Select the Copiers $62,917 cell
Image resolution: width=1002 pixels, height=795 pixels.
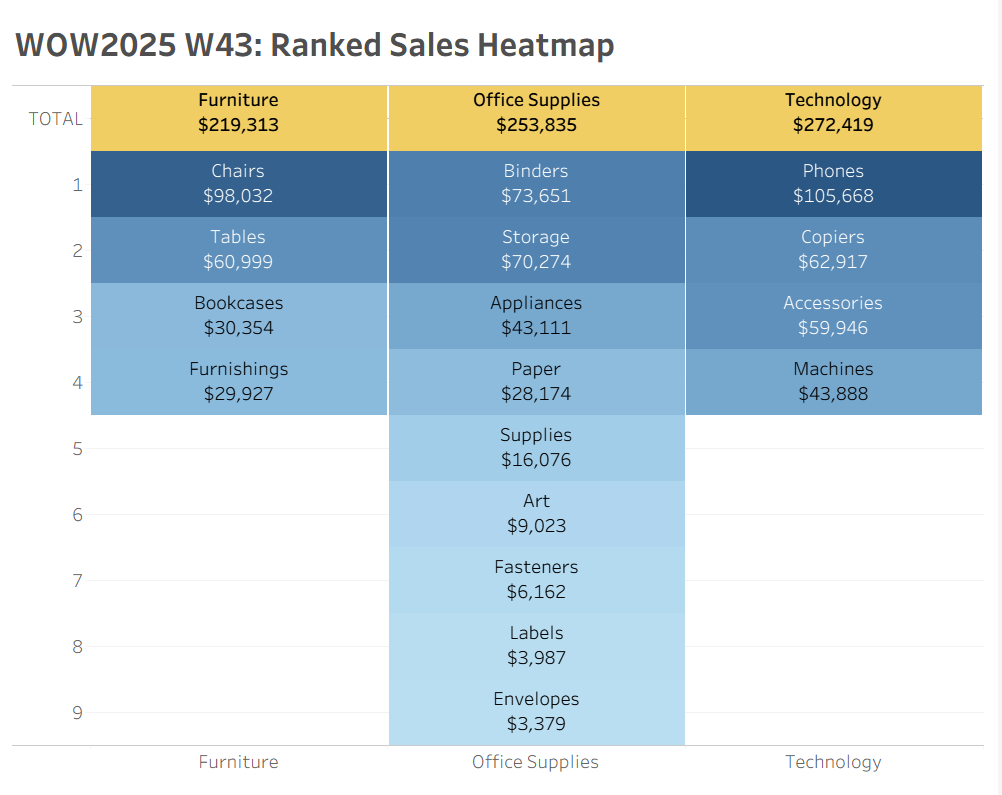pyautogui.click(x=833, y=250)
